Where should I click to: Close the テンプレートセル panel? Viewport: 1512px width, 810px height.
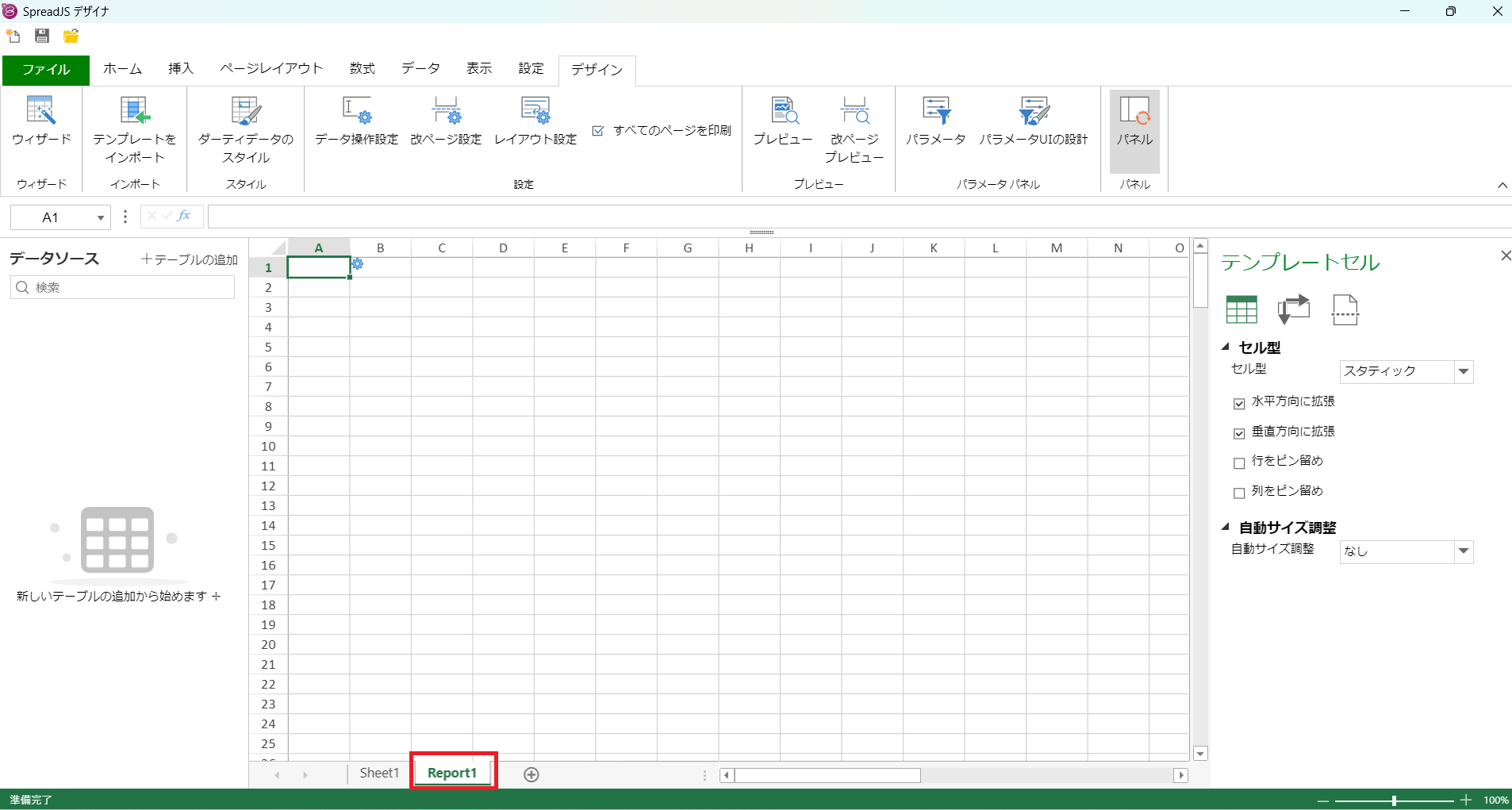[x=1505, y=255]
